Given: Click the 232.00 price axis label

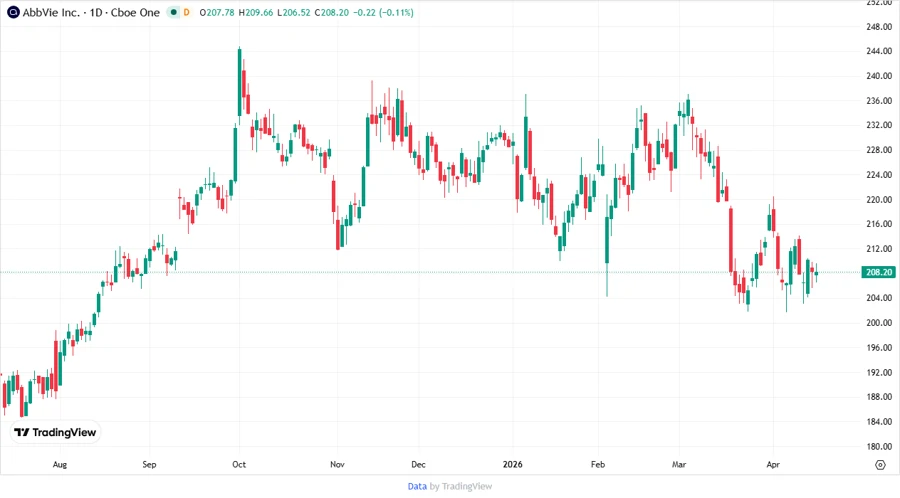Looking at the screenshot, I should 879,125.
